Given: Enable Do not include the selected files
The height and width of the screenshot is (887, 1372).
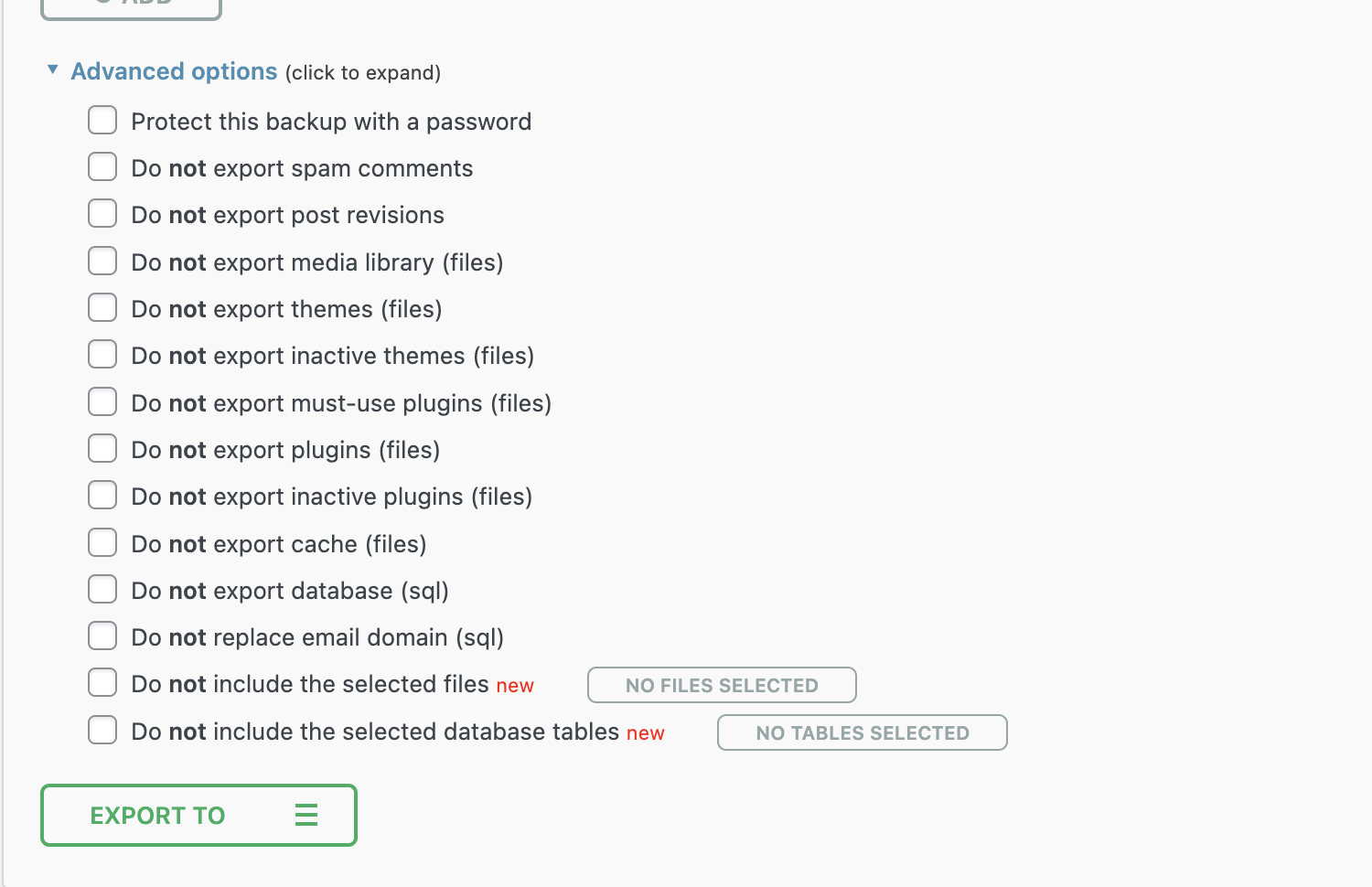Looking at the screenshot, I should [x=102, y=683].
